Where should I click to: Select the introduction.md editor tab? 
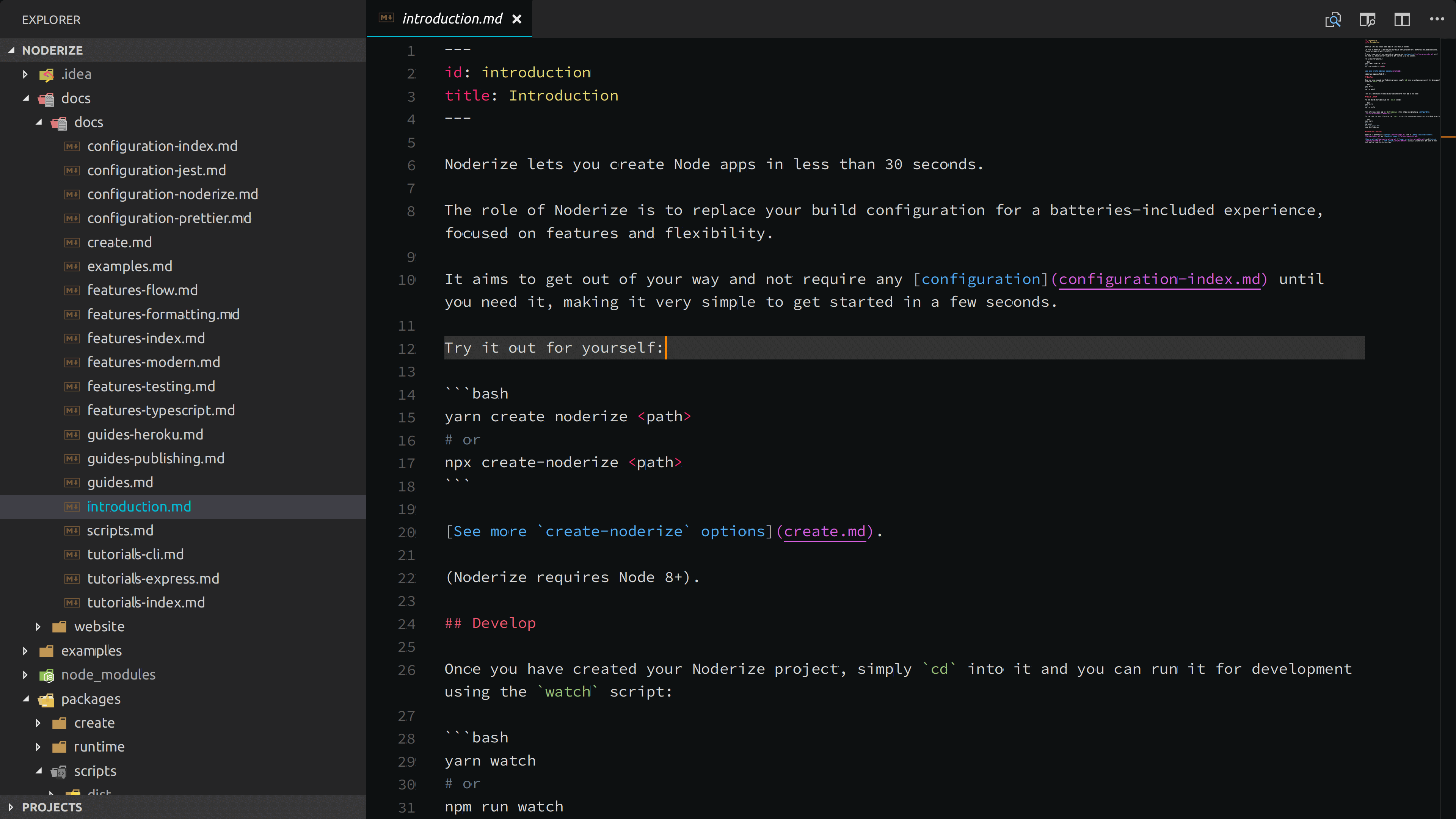pos(452,19)
